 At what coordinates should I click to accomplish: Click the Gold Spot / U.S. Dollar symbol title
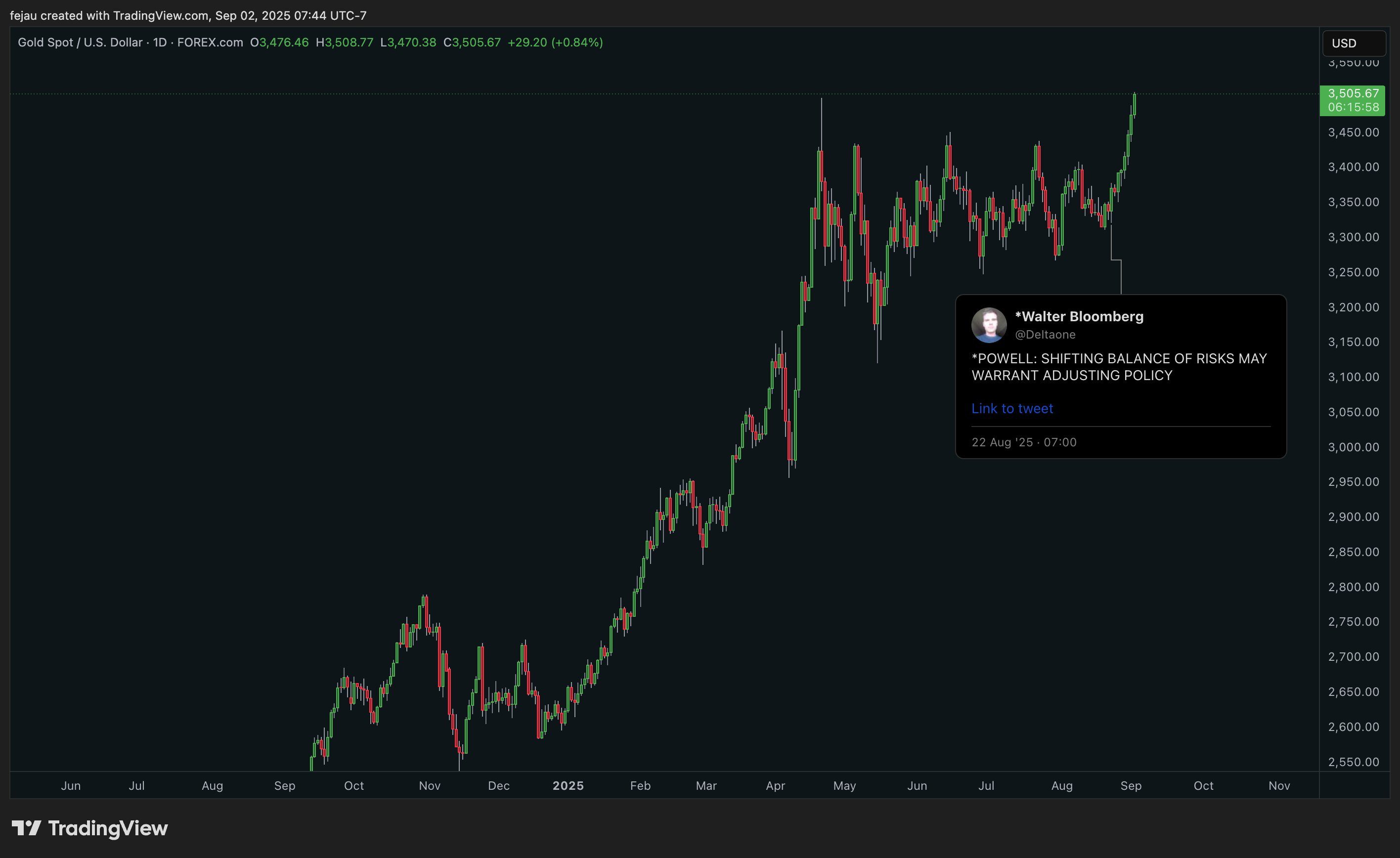[x=80, y=43]
